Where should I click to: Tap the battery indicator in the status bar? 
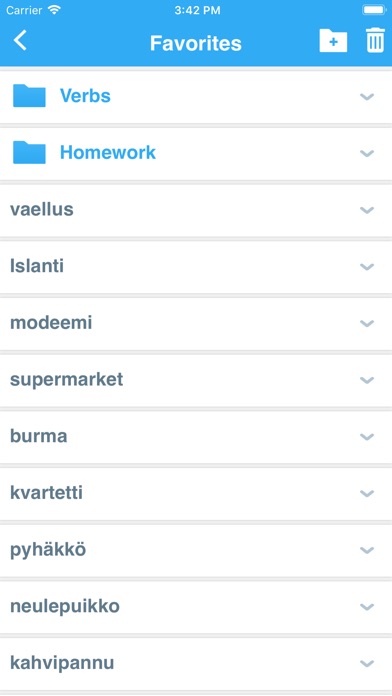[374, 10]
